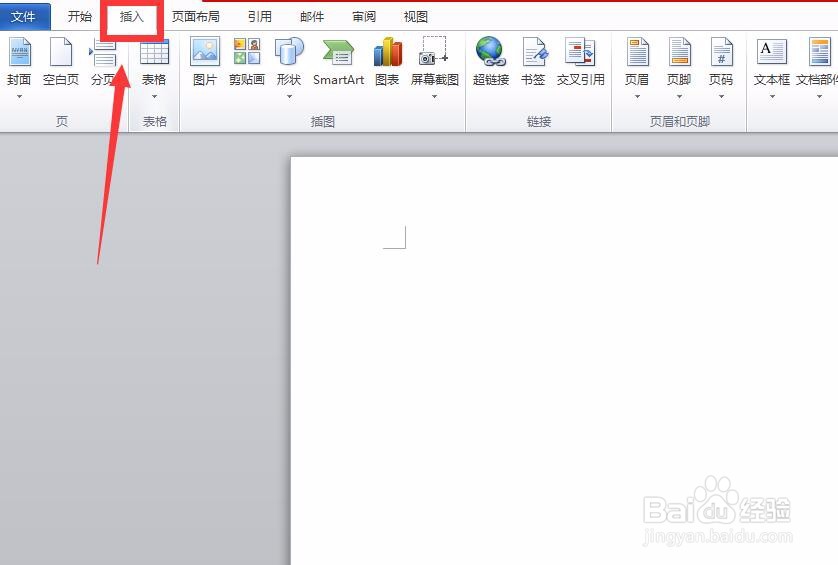The height and width of the screenshot is (565, 838).
Task: Insert a table with 表格 icon
Action: pyautogui.click(x=154, y=52)
